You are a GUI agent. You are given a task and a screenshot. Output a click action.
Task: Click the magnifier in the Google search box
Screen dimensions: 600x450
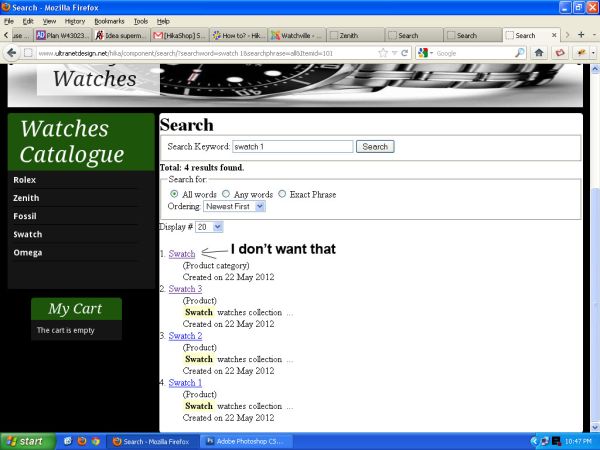[519, 53]
